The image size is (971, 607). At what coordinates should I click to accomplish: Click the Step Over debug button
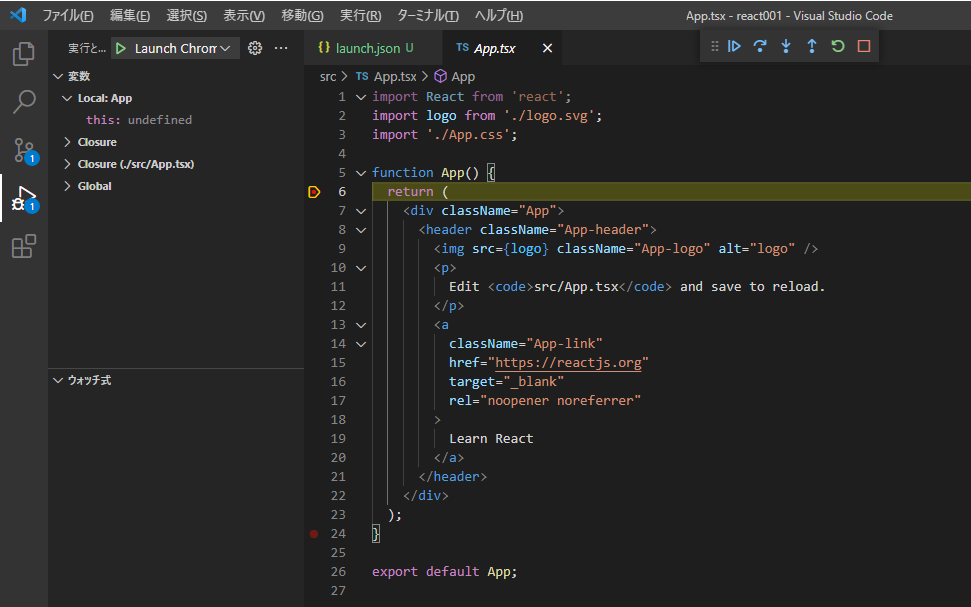coord(761,46)
